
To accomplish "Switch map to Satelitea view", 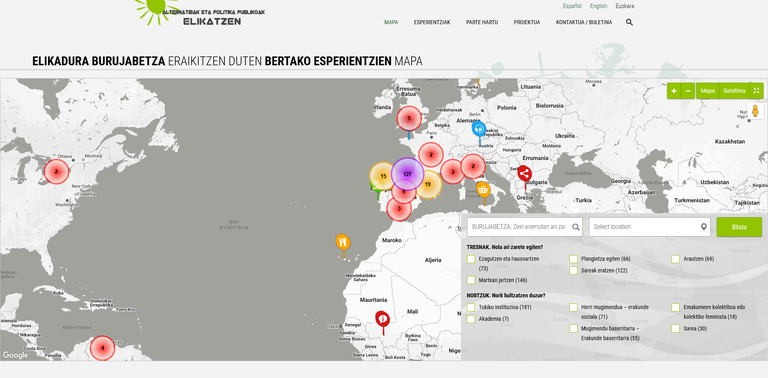I will [x=734, y=91].
